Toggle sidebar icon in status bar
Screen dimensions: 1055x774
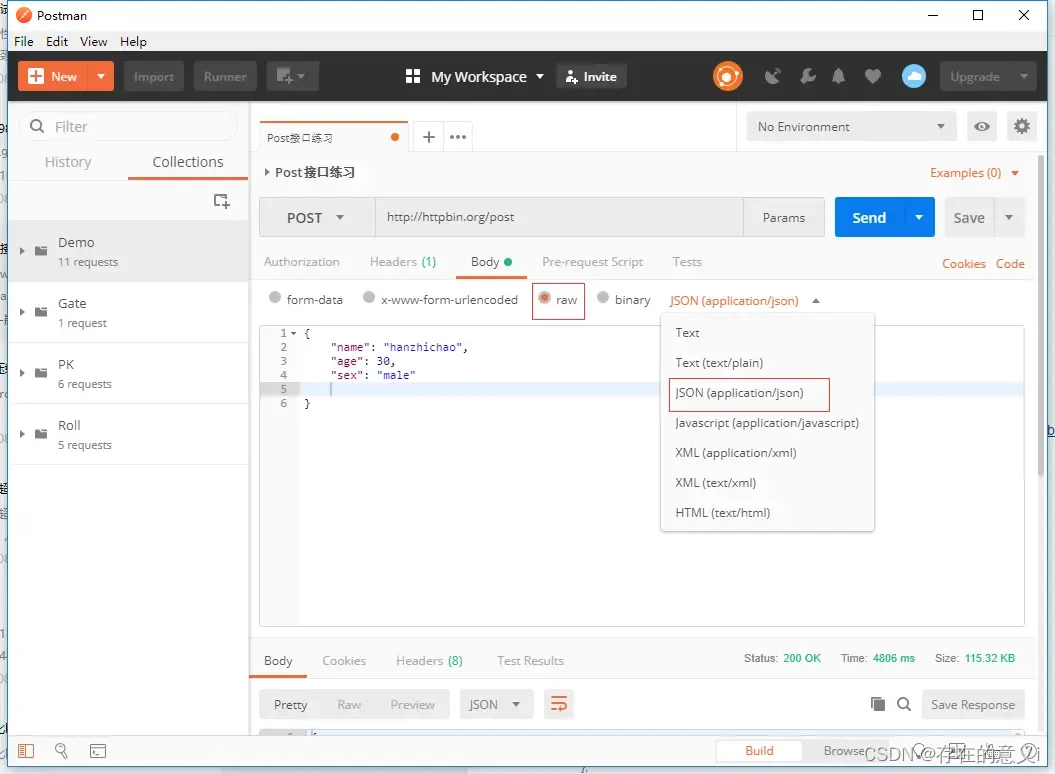point(26,750)
